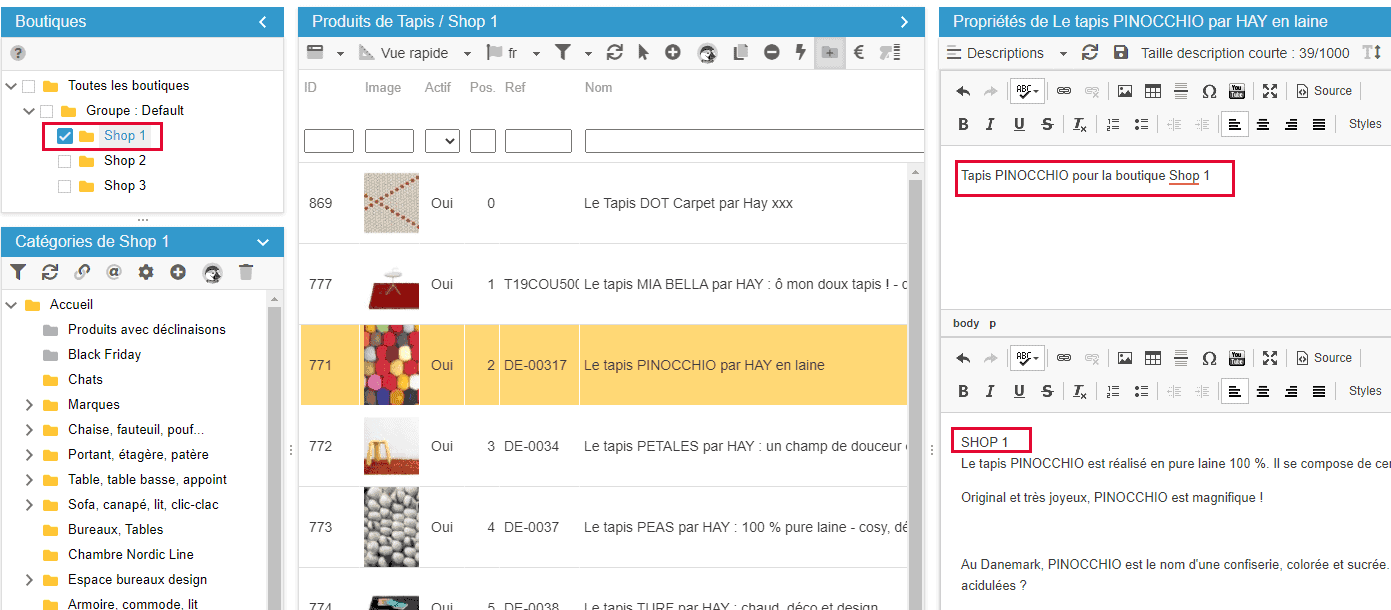Click the vertical scrollbar of product grid

point(914,380)
